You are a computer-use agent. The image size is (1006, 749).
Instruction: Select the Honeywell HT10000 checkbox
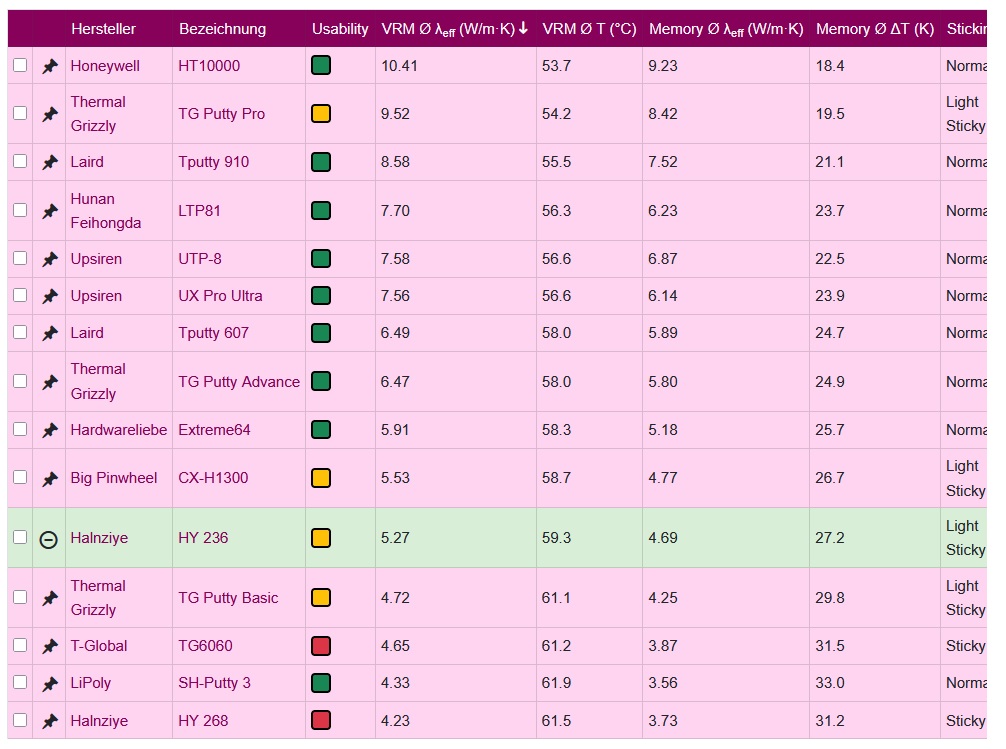click(x=20, y=65)
